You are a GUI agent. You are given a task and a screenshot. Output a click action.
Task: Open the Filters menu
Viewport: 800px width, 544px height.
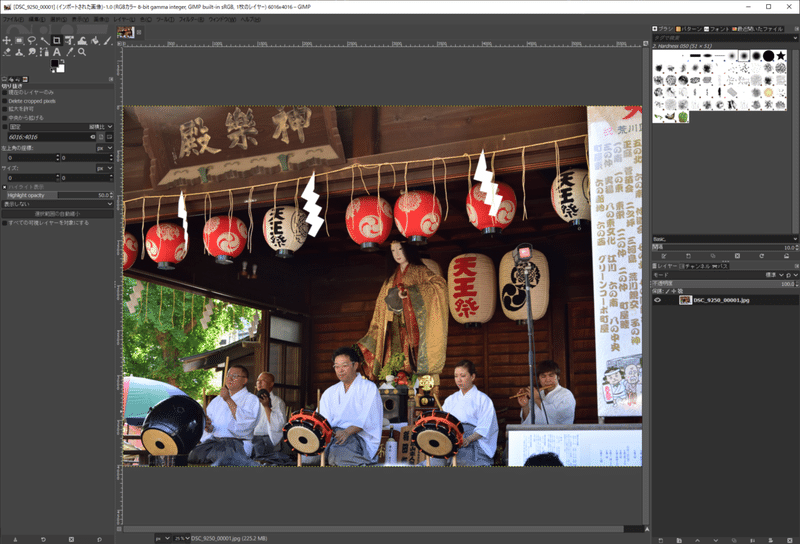tap(191, 19)
